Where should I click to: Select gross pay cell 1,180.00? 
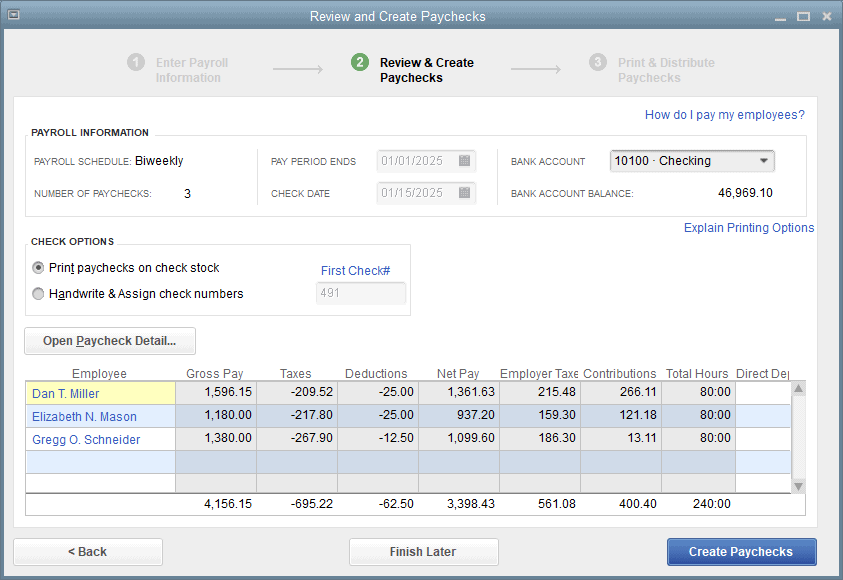point(216,416)
